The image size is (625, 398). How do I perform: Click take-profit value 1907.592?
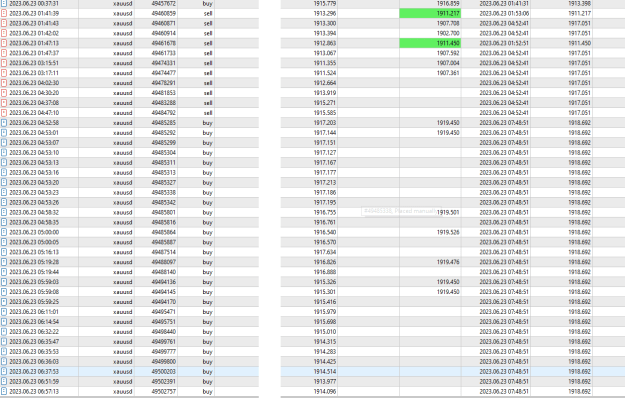click(x=448, y=53)
